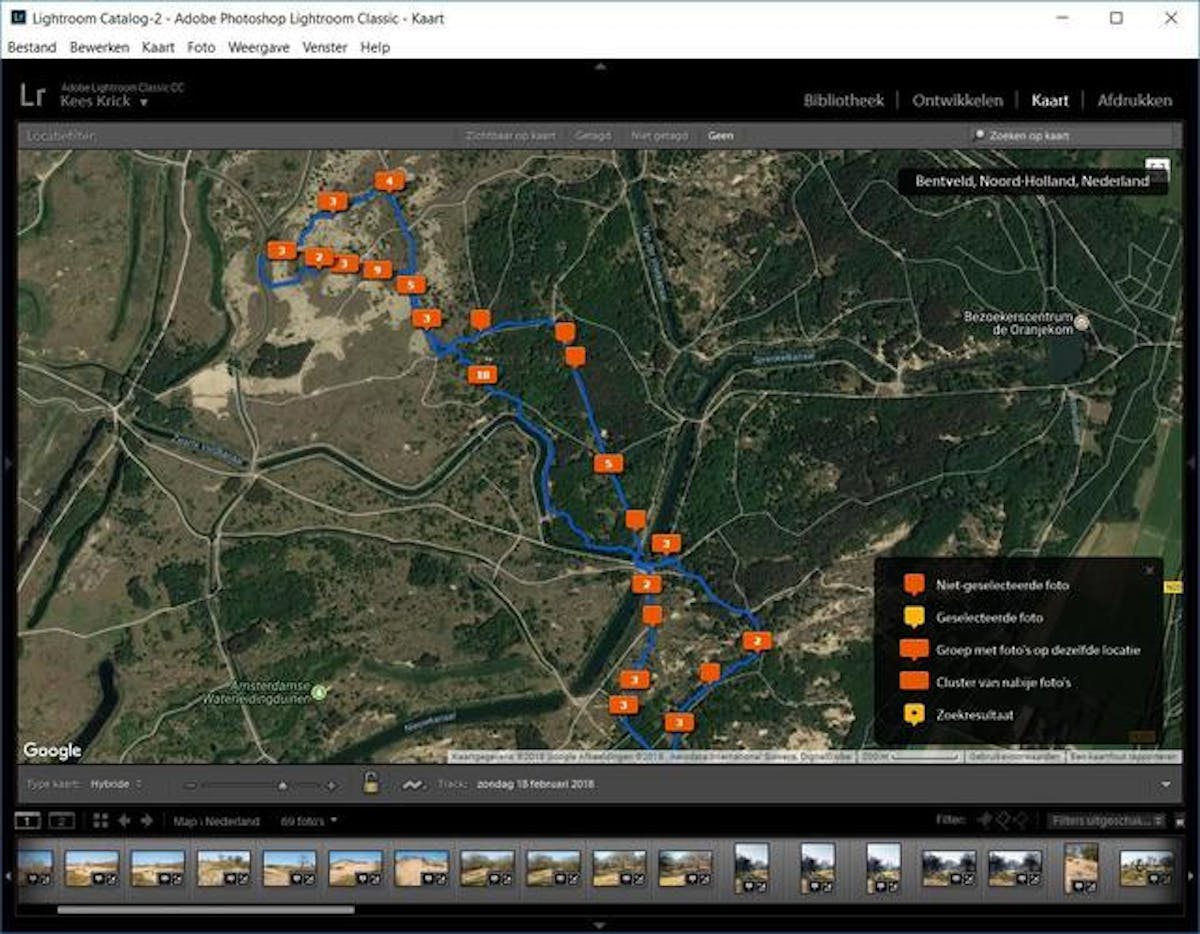Open the Help menu

[x=375, y=47]
